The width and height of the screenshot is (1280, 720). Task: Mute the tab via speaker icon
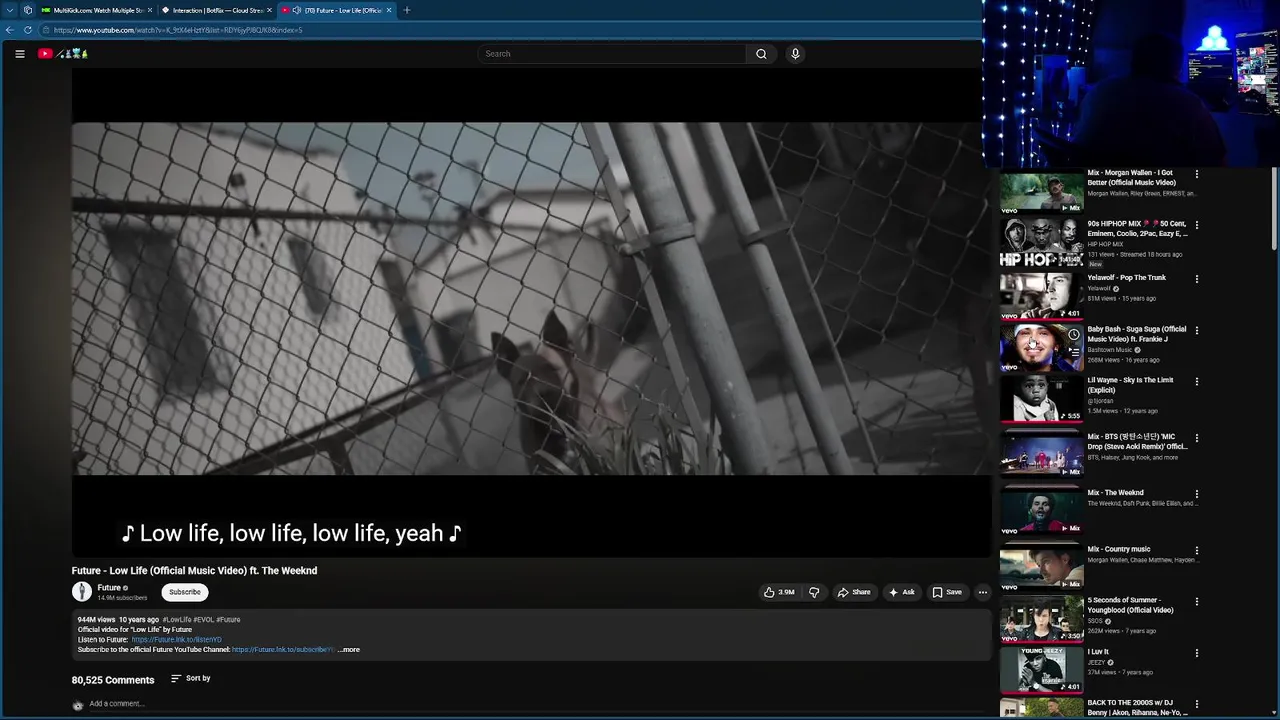297,10
